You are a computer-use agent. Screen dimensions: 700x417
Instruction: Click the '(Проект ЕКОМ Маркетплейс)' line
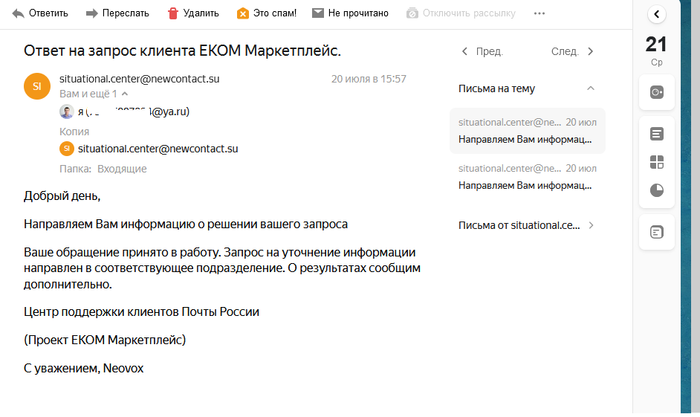coord(105,340)
